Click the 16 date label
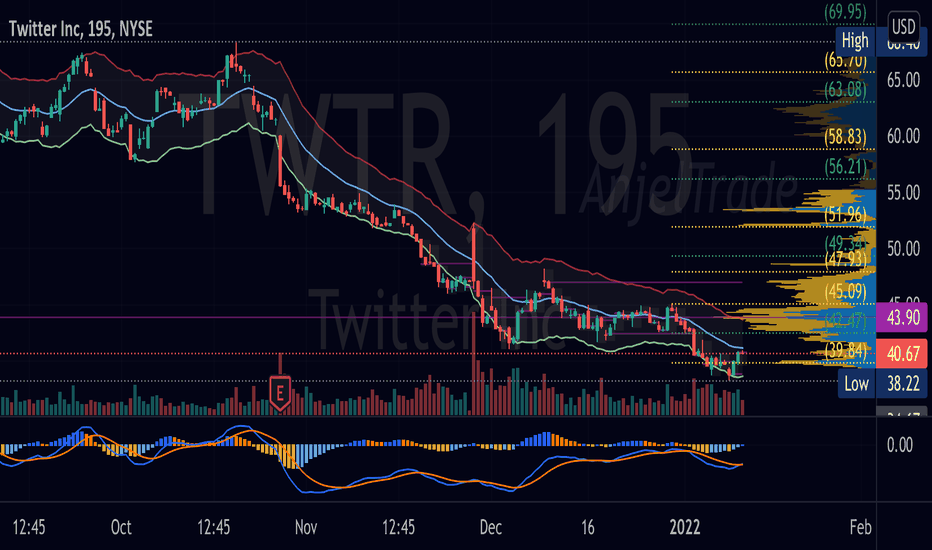Image resolution: width=932 pixels, height=550 pixels. coord(587,527)
